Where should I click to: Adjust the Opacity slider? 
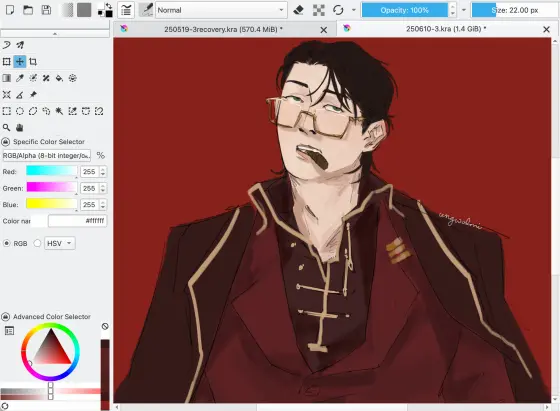pyautogui.click(x=405, y=10)
